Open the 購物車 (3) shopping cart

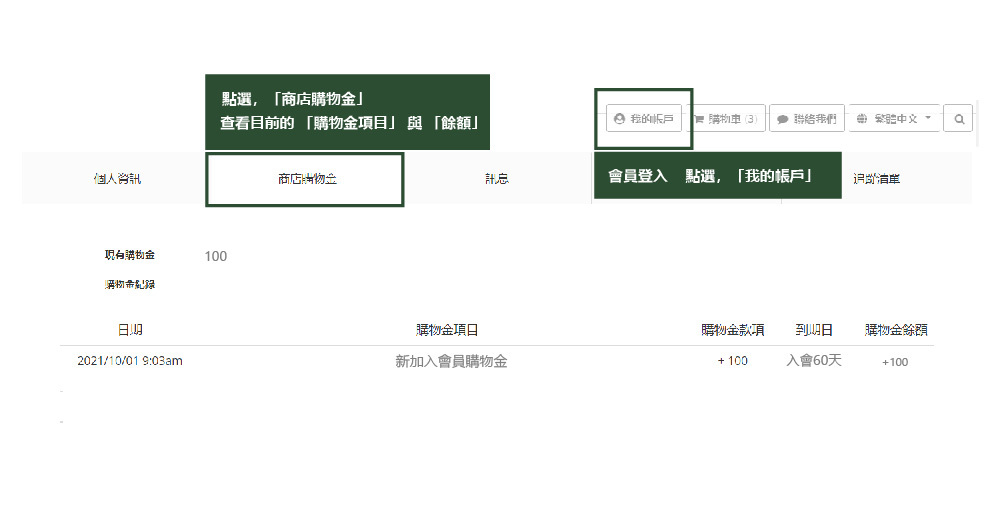point(728,119)
